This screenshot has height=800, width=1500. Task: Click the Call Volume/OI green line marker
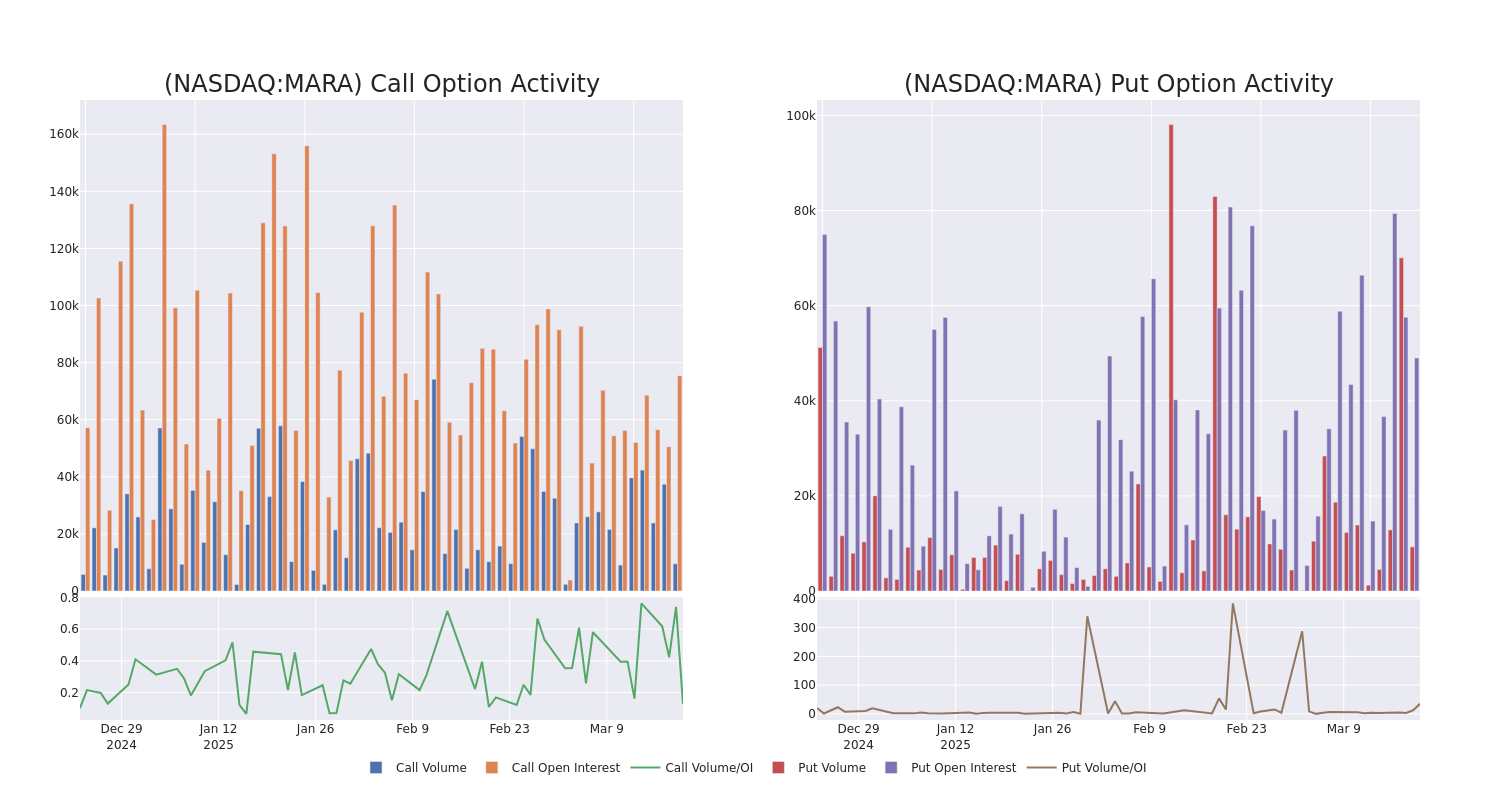coord(645,768)
